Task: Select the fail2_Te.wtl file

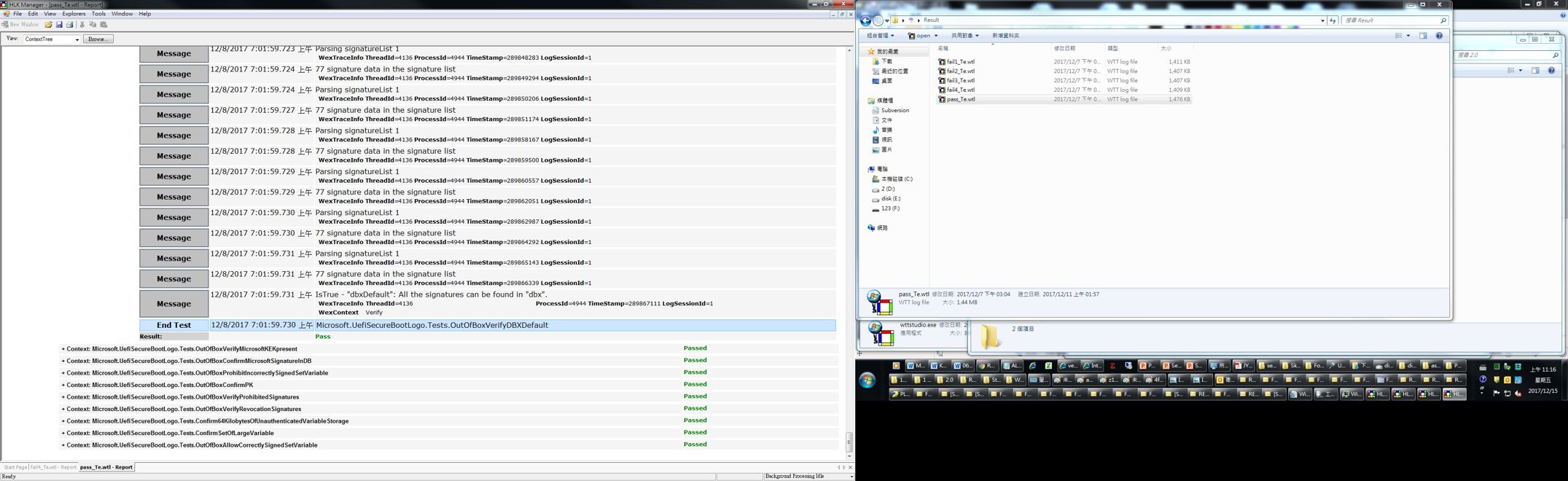Action: [961, 71]
